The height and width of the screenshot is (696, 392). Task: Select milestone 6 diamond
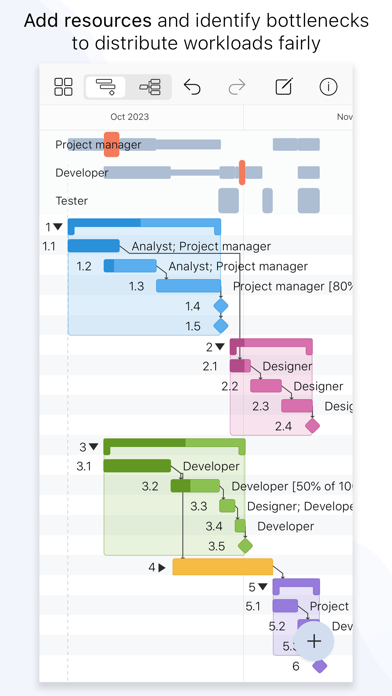point(320,666)
